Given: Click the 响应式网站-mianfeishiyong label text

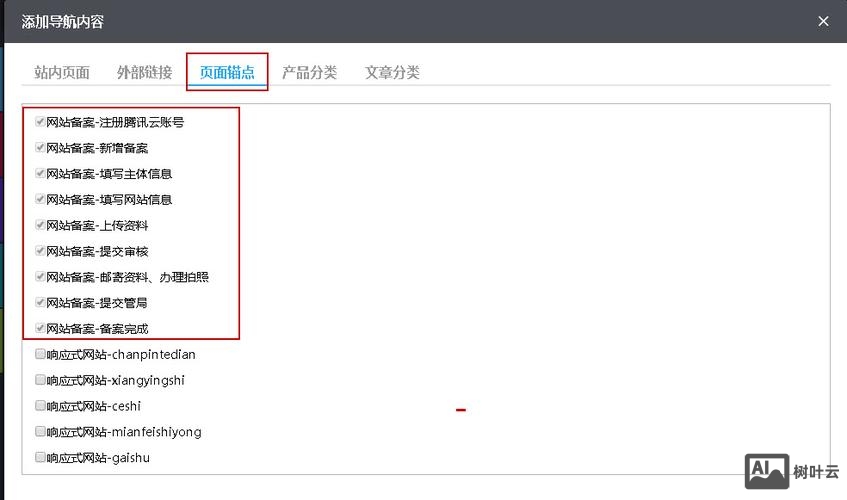Looking at the screenshot, I should coord(124,432).
